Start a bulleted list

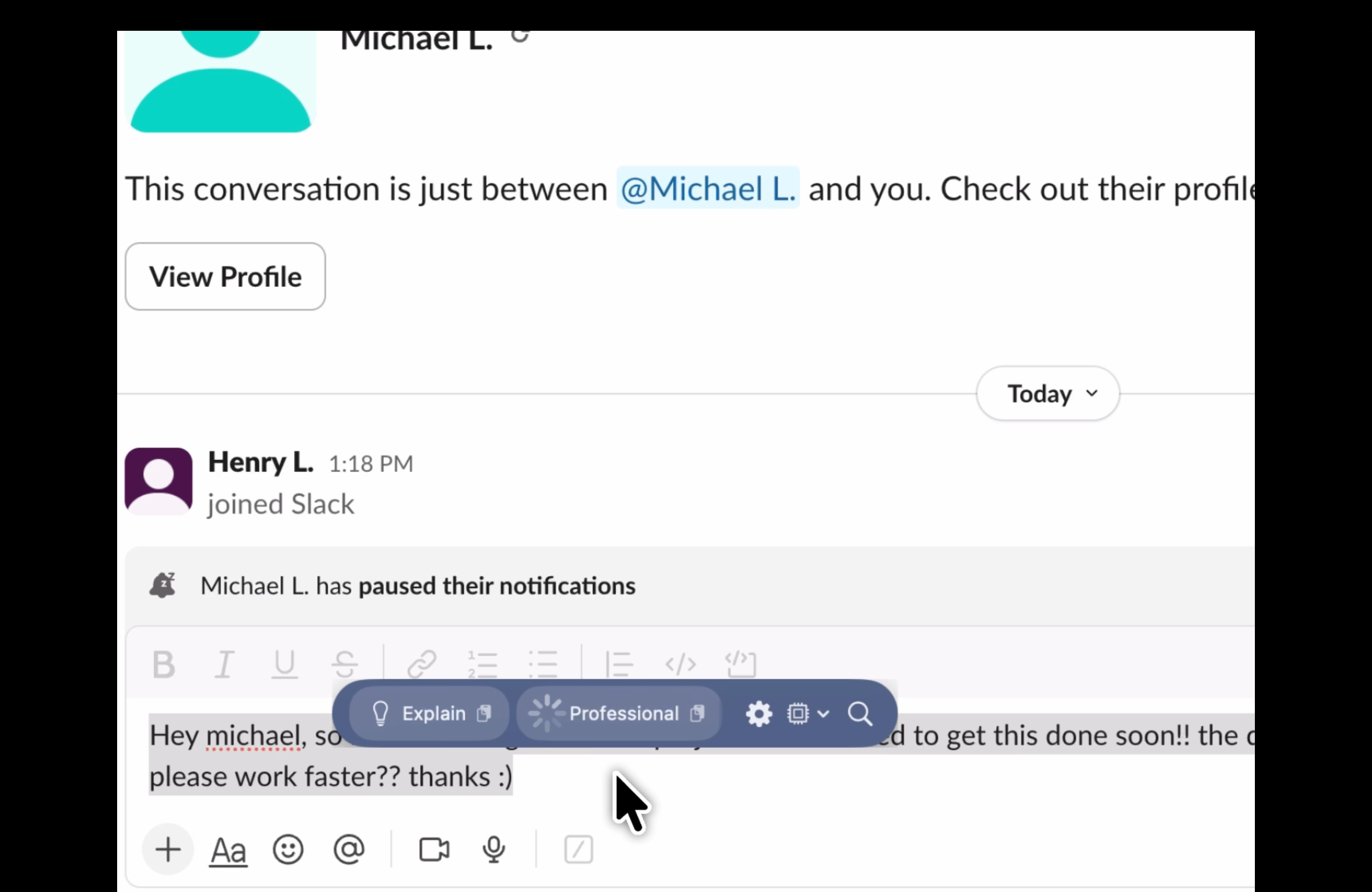[543, 664]
